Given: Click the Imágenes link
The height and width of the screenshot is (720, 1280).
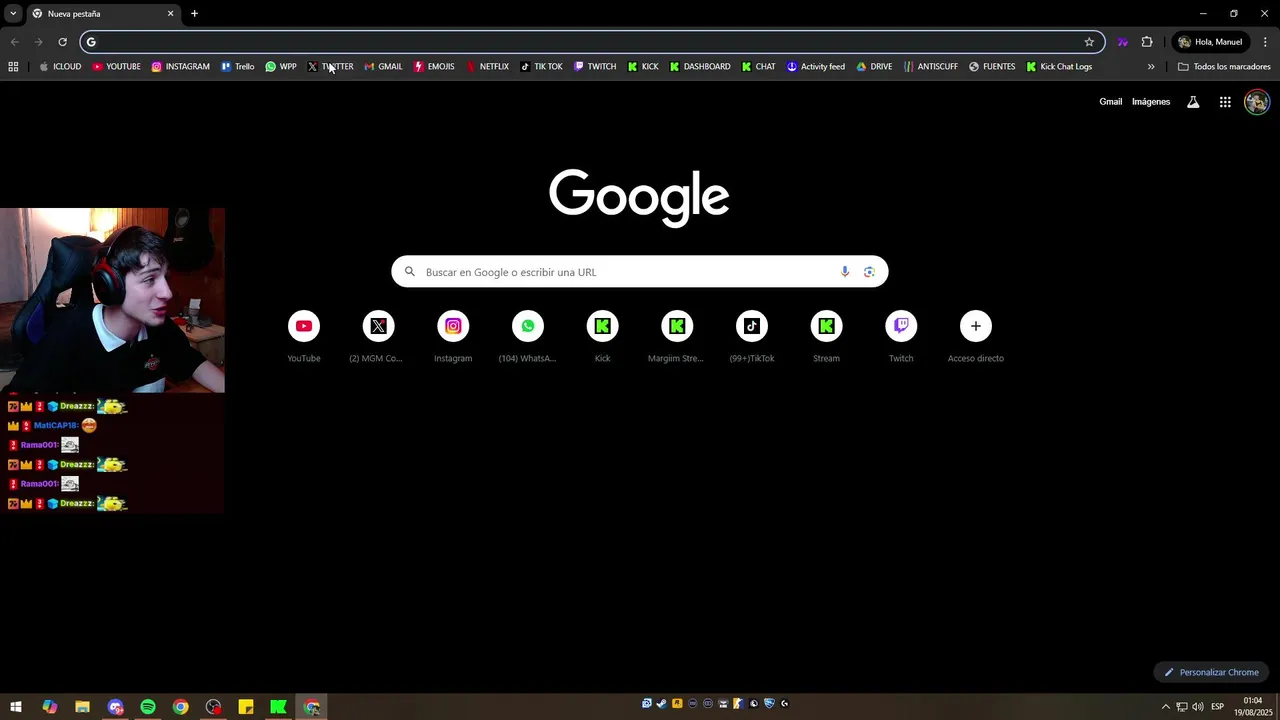Looking at the screenshot, I should (x=1151, y=102).
